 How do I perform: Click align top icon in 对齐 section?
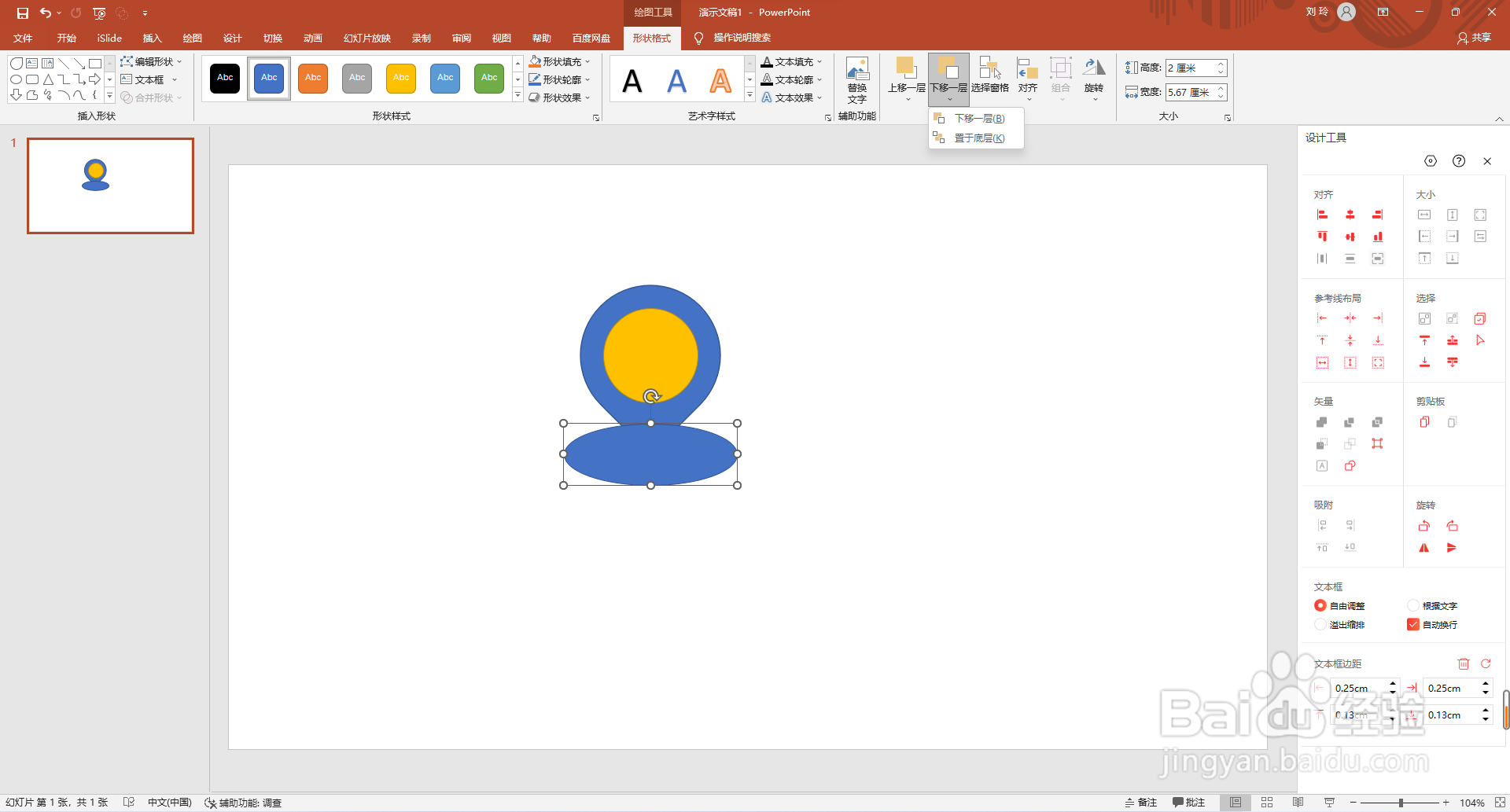click(1322, 236)
